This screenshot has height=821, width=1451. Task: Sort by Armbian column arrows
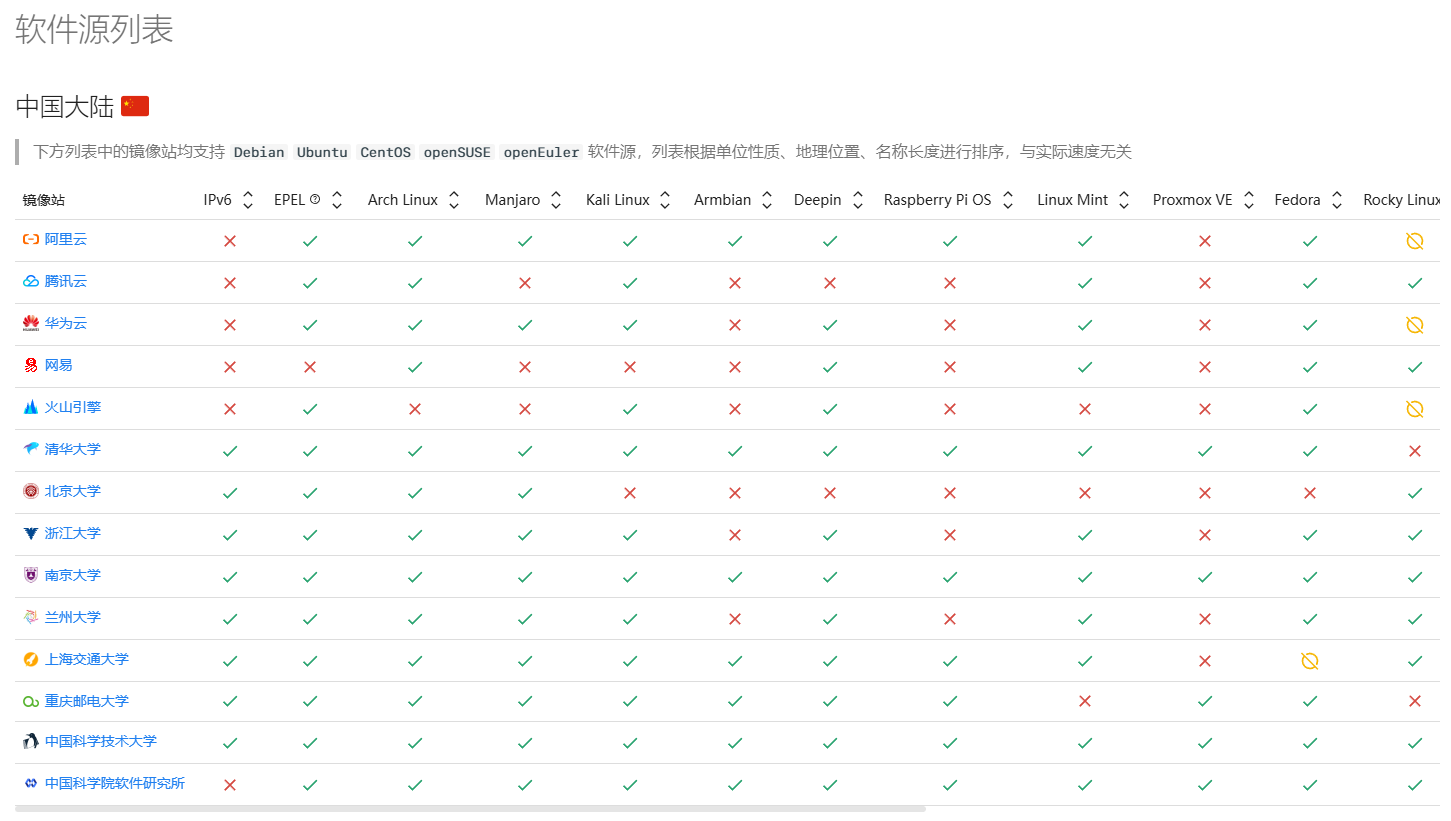coord(767,200)
